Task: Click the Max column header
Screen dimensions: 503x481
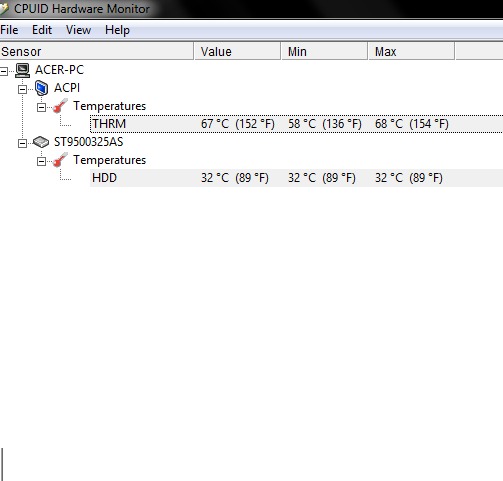Action: tap(411, 52)
